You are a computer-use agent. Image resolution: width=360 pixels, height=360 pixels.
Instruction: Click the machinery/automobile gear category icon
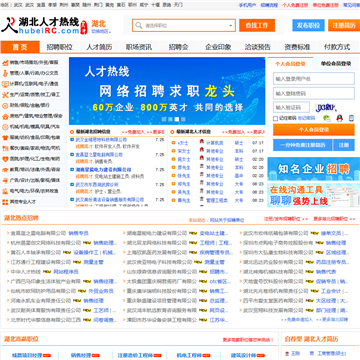pos(5,127)
